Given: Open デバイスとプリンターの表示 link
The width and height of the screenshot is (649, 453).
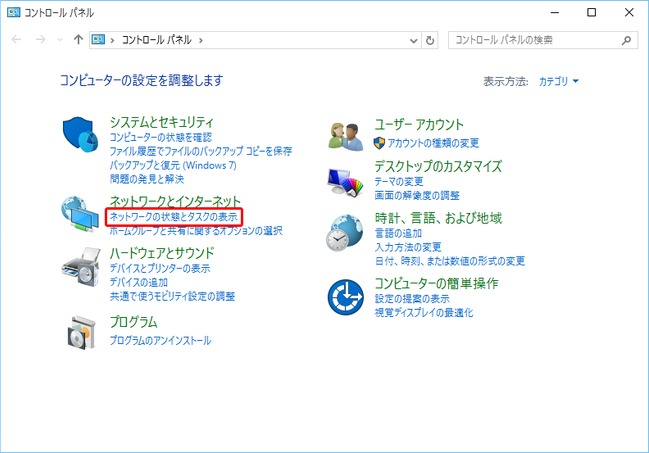Looking at the screenshot, I should (160, 268).
